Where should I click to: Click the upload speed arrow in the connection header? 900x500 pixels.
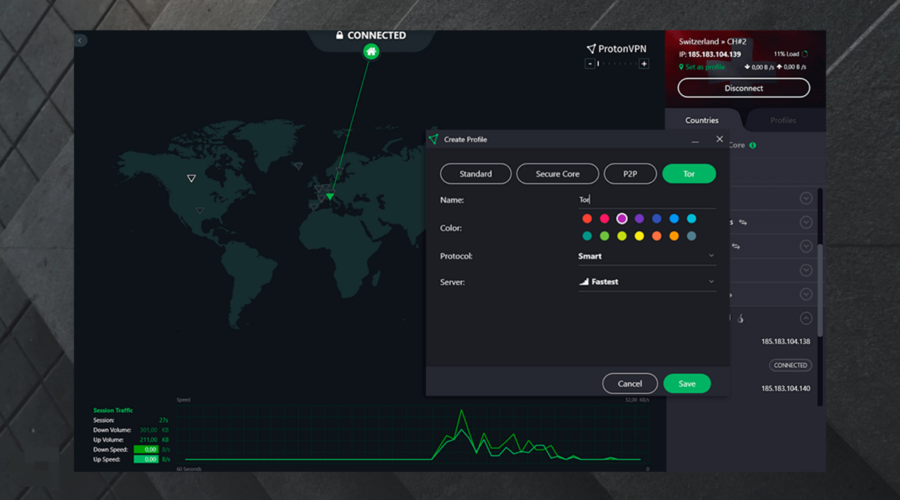pos(779,67)
